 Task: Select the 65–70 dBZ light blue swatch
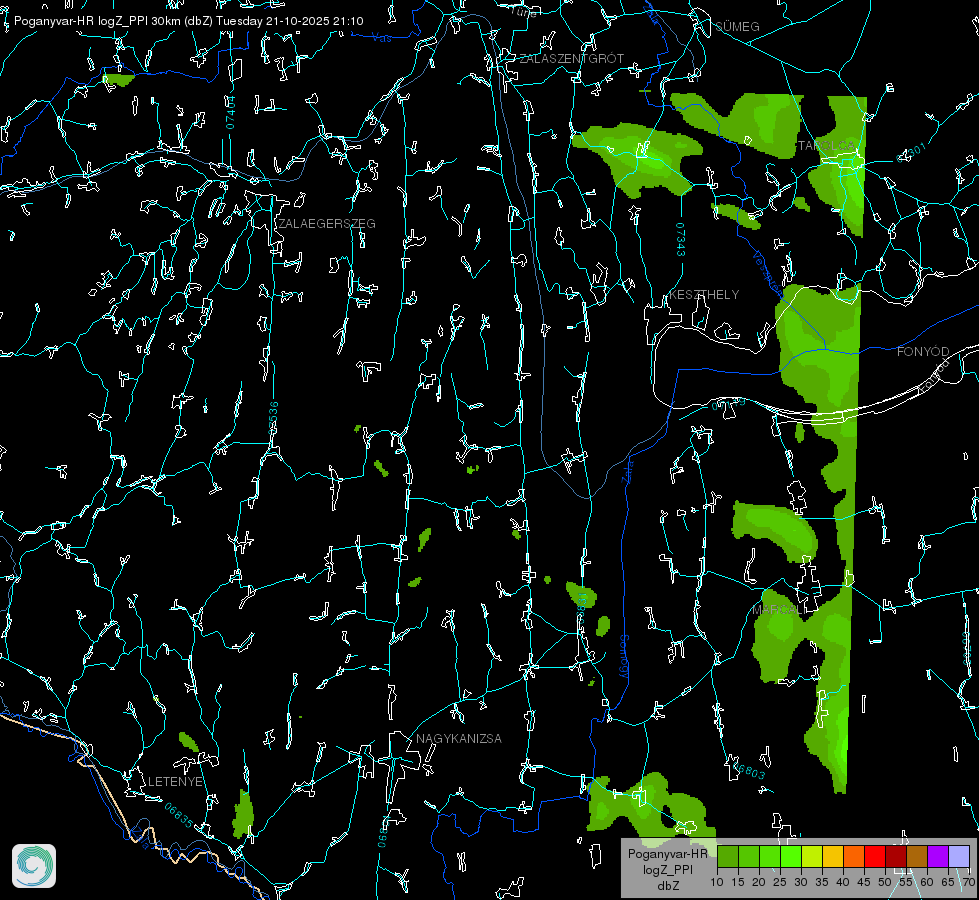click(x=958, y=856)
